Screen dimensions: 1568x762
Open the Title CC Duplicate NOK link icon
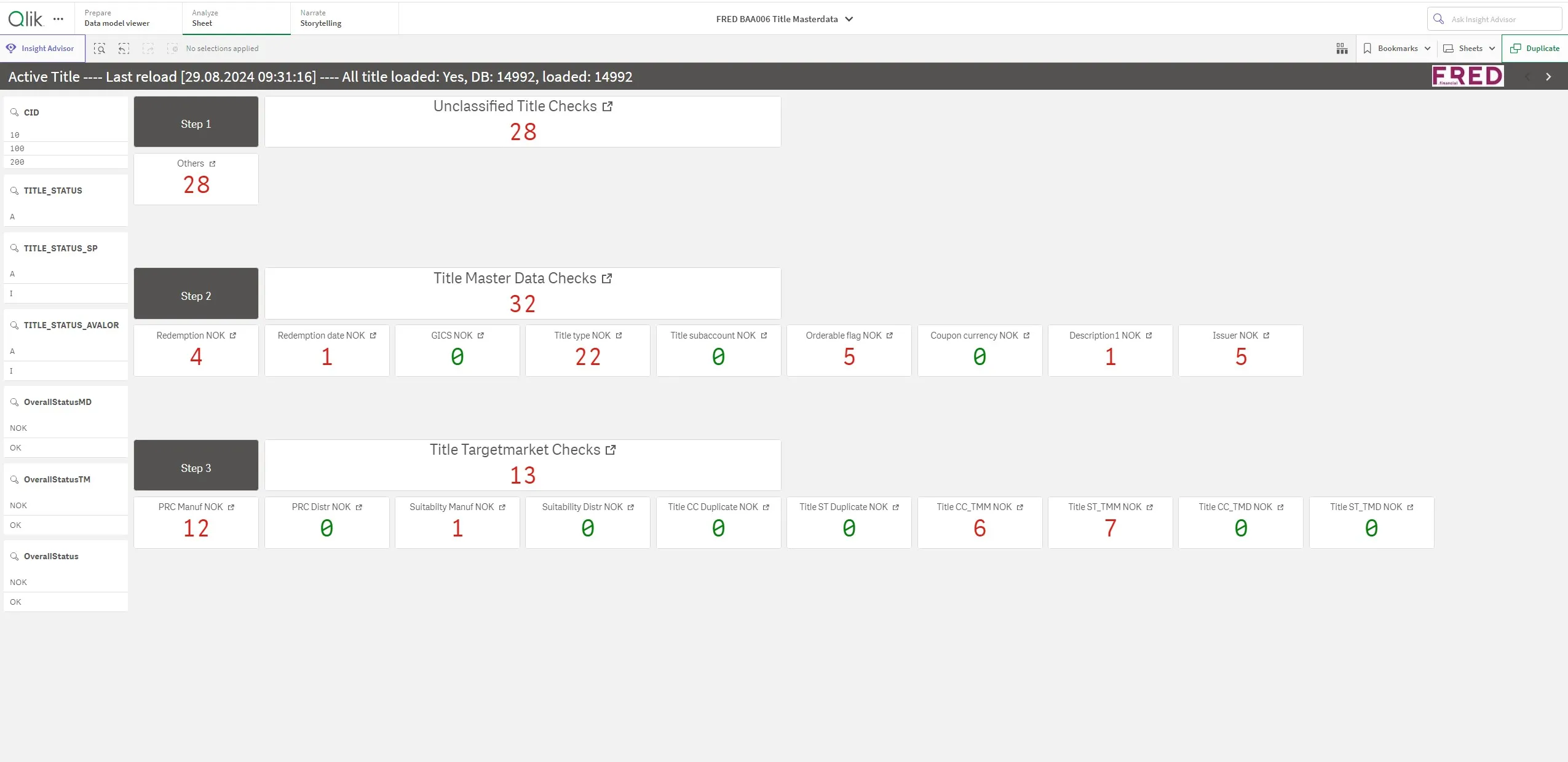pyautogui.click(x=766, y=507)
